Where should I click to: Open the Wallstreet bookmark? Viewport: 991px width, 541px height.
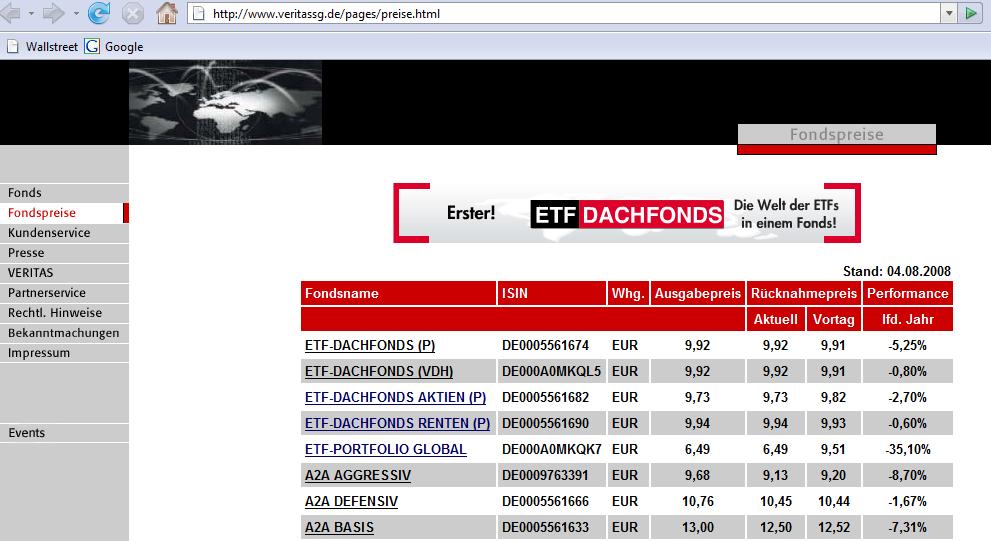point(42,46)
